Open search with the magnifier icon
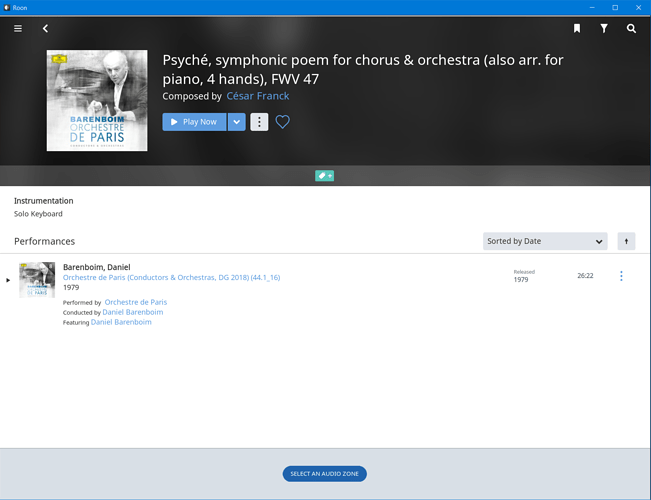 tap(631, 28)
